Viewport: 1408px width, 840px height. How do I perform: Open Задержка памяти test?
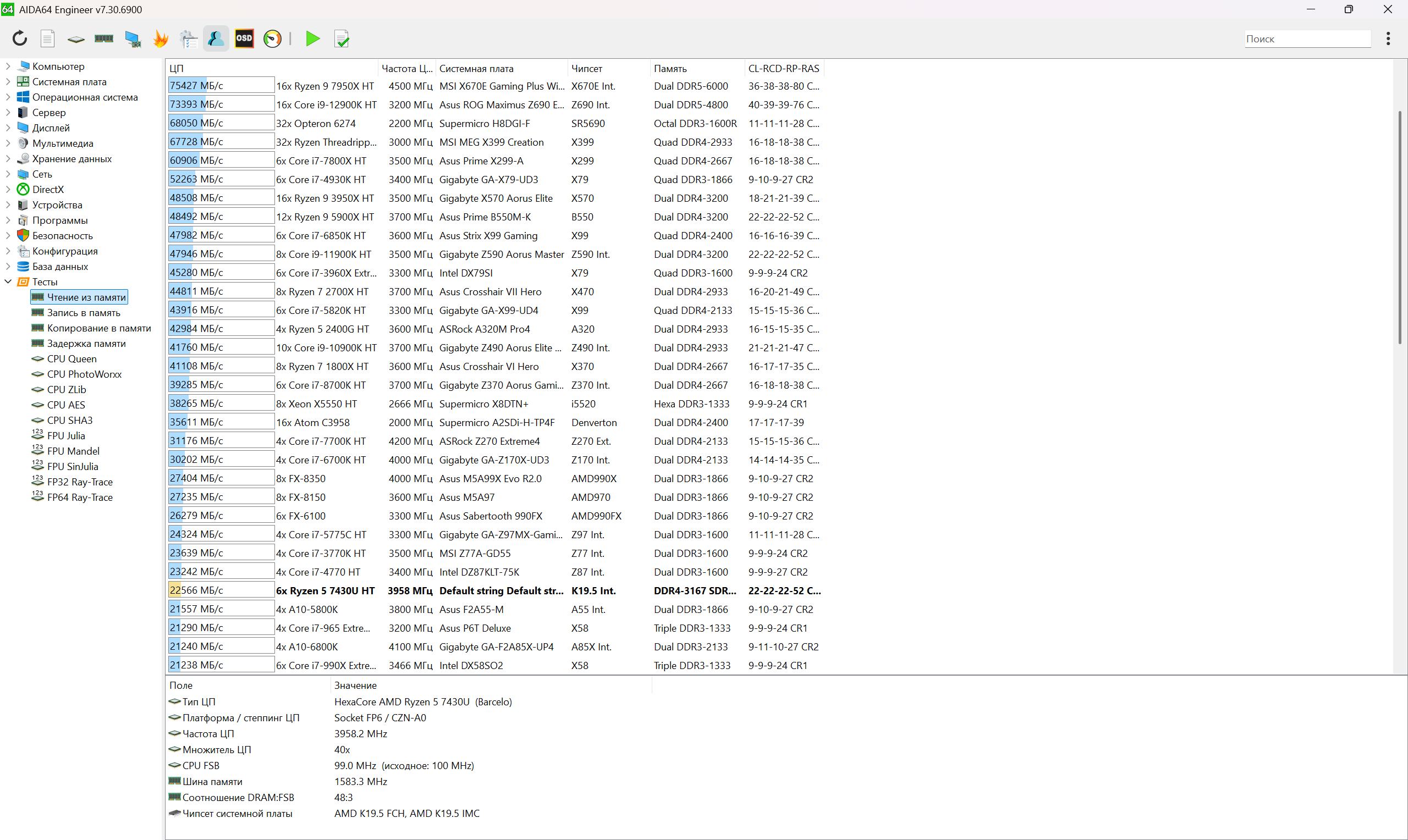pos(79,343)
